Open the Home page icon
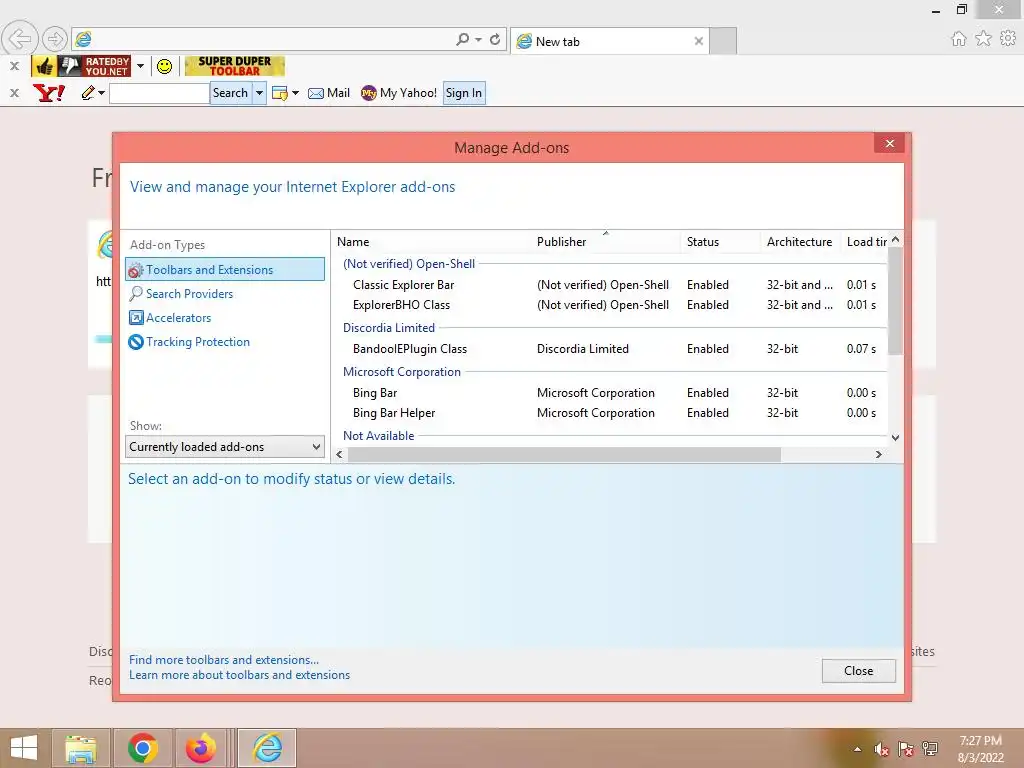Image resolution: width=1024 pixels, height=768 pixels. pyautogui.click(x=959, y=39)
